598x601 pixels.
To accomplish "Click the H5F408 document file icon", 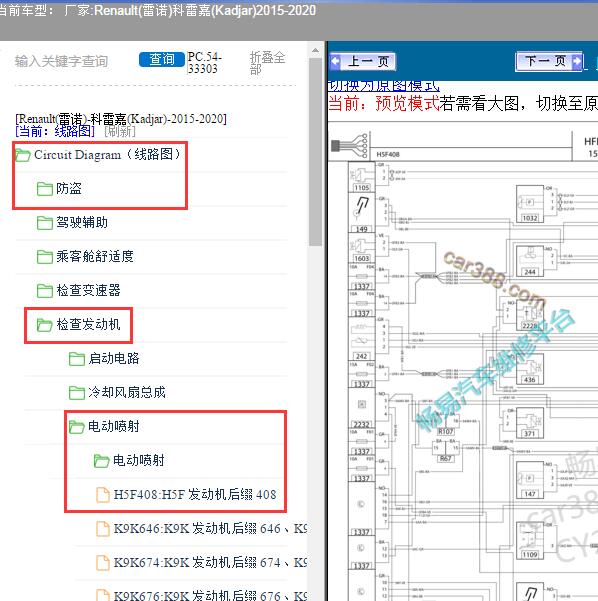I will click(102, 494).
